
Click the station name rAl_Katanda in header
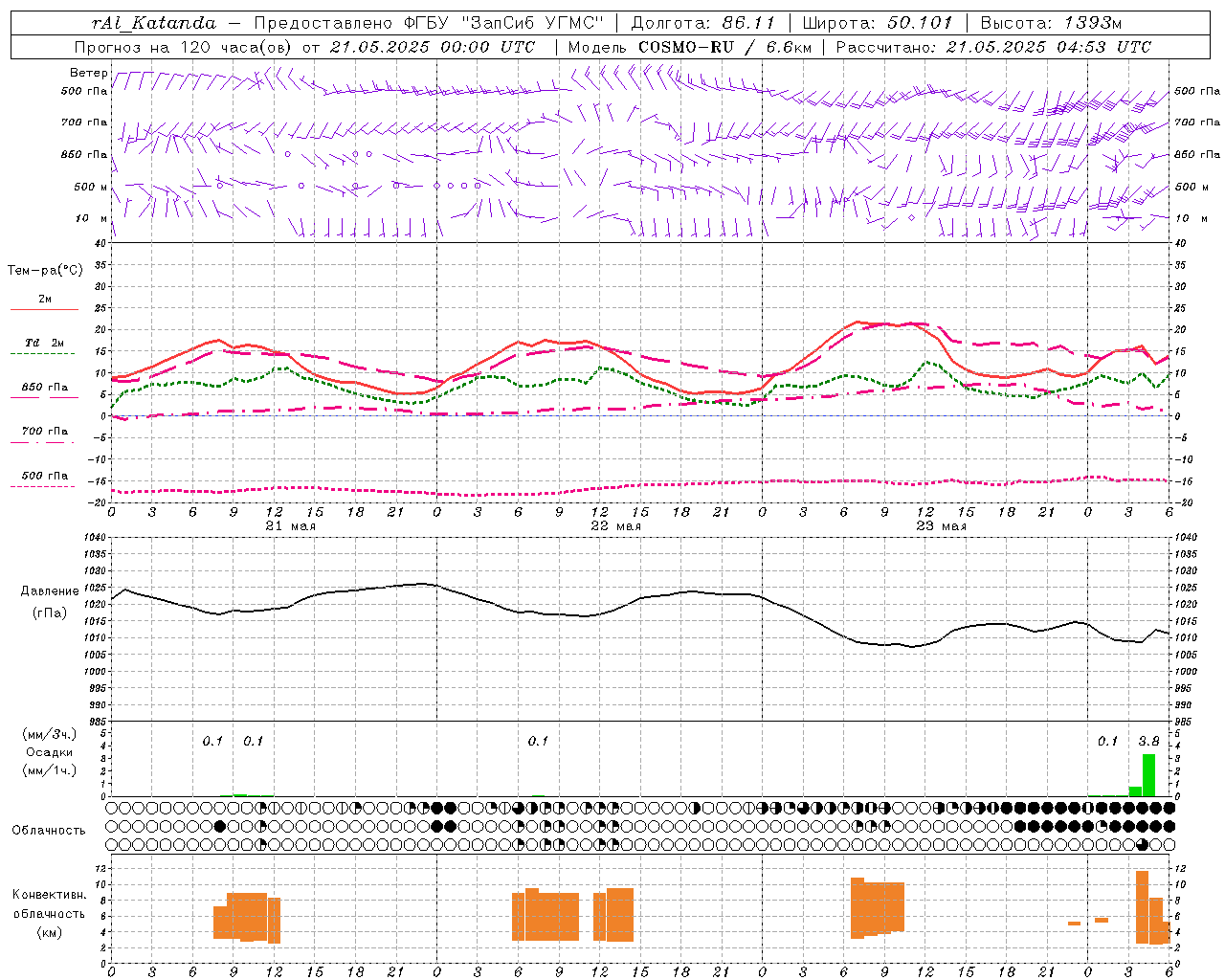click(155, 23)
